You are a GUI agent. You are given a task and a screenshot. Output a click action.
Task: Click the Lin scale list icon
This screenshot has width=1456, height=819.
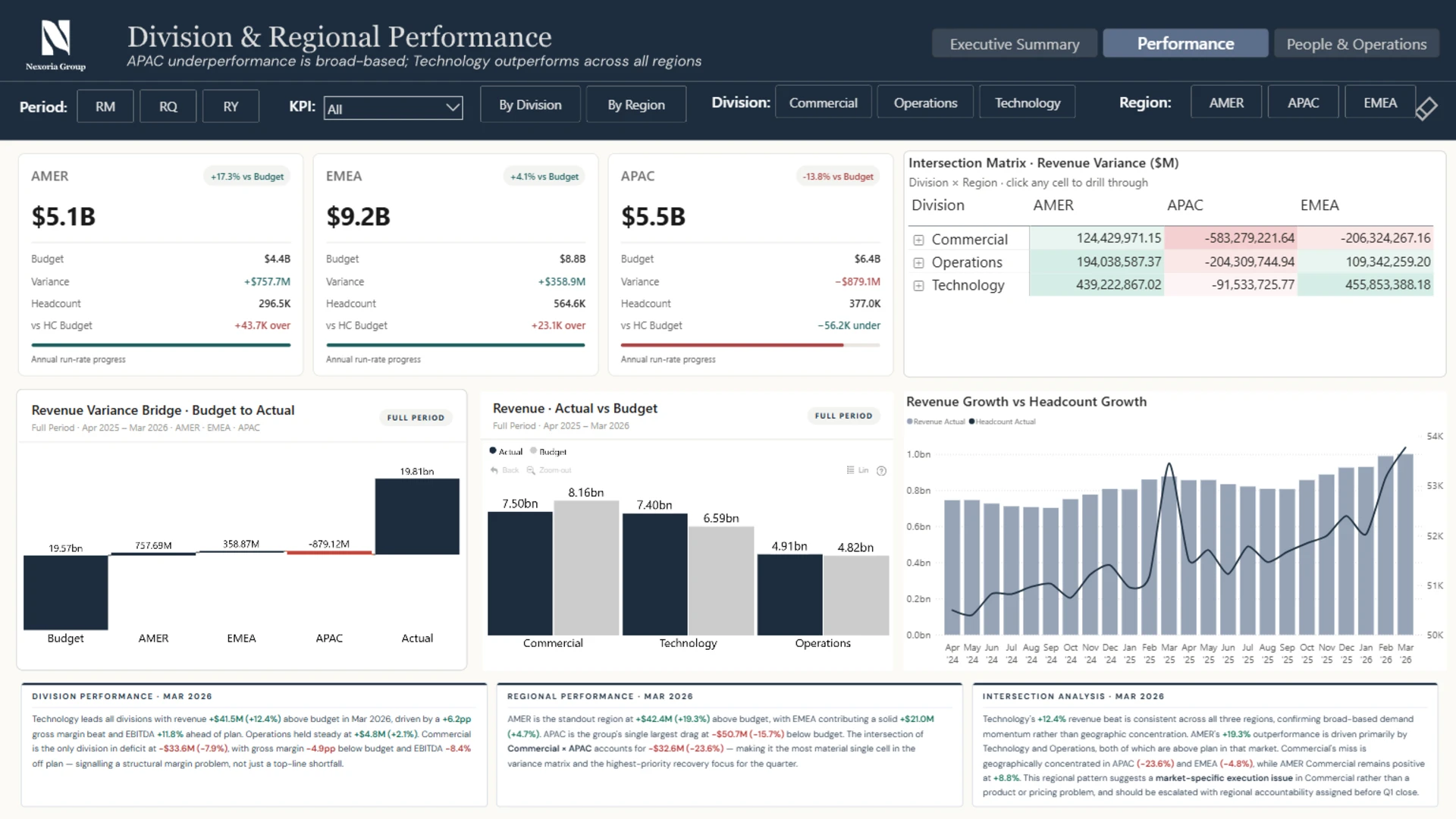850,471
